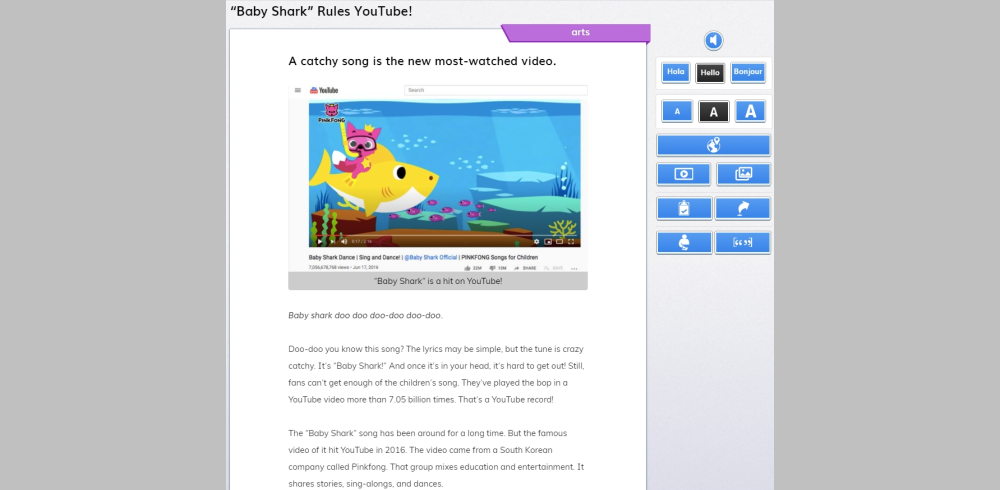Image resolution: width=1000 pixels, height=490 pixels.
Task: Open the clipboard quiz button
Action: [x=684, y=208]
